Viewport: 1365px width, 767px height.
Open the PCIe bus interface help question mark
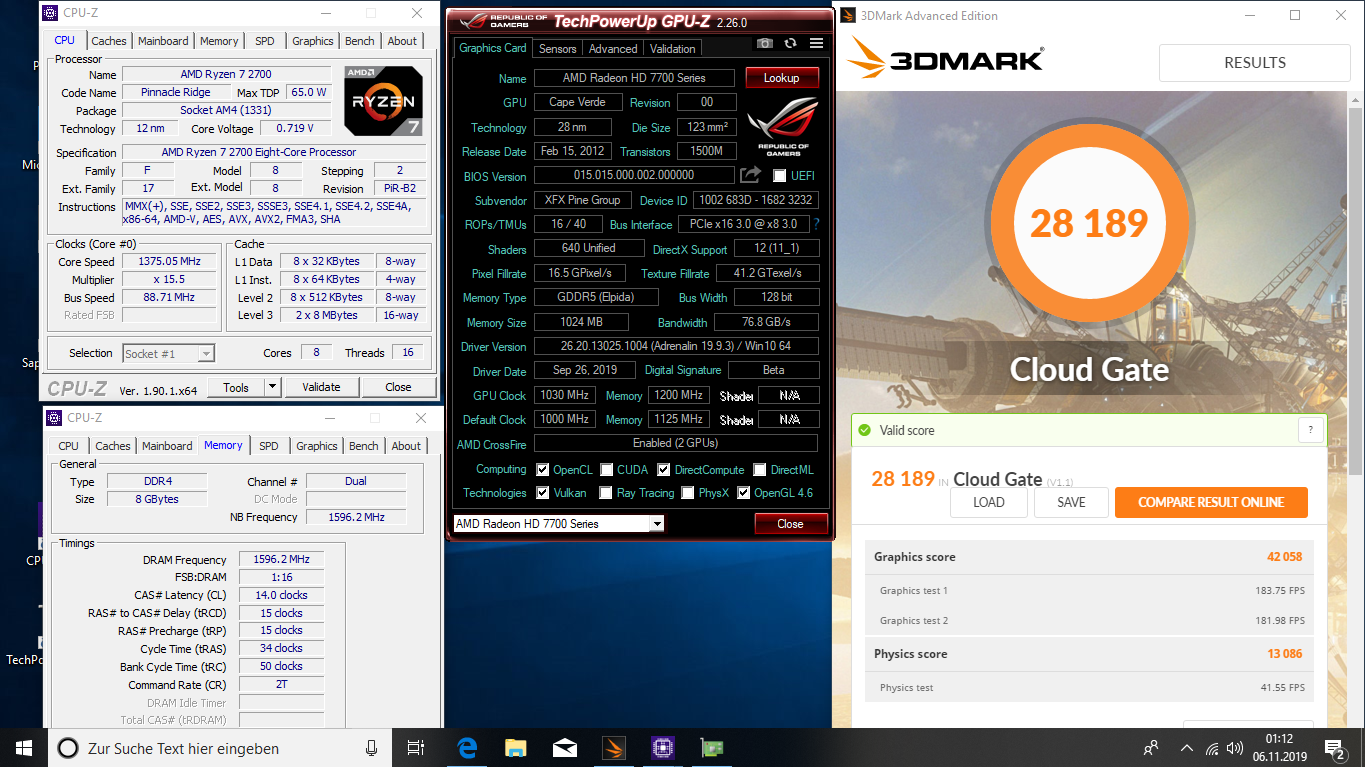(x=816, y=224)
